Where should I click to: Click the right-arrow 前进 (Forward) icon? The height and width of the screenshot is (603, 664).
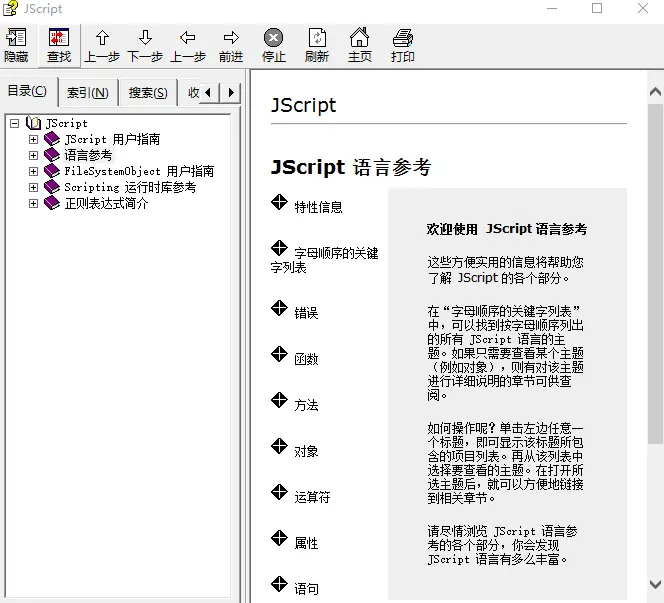click(x=231, y=39)
